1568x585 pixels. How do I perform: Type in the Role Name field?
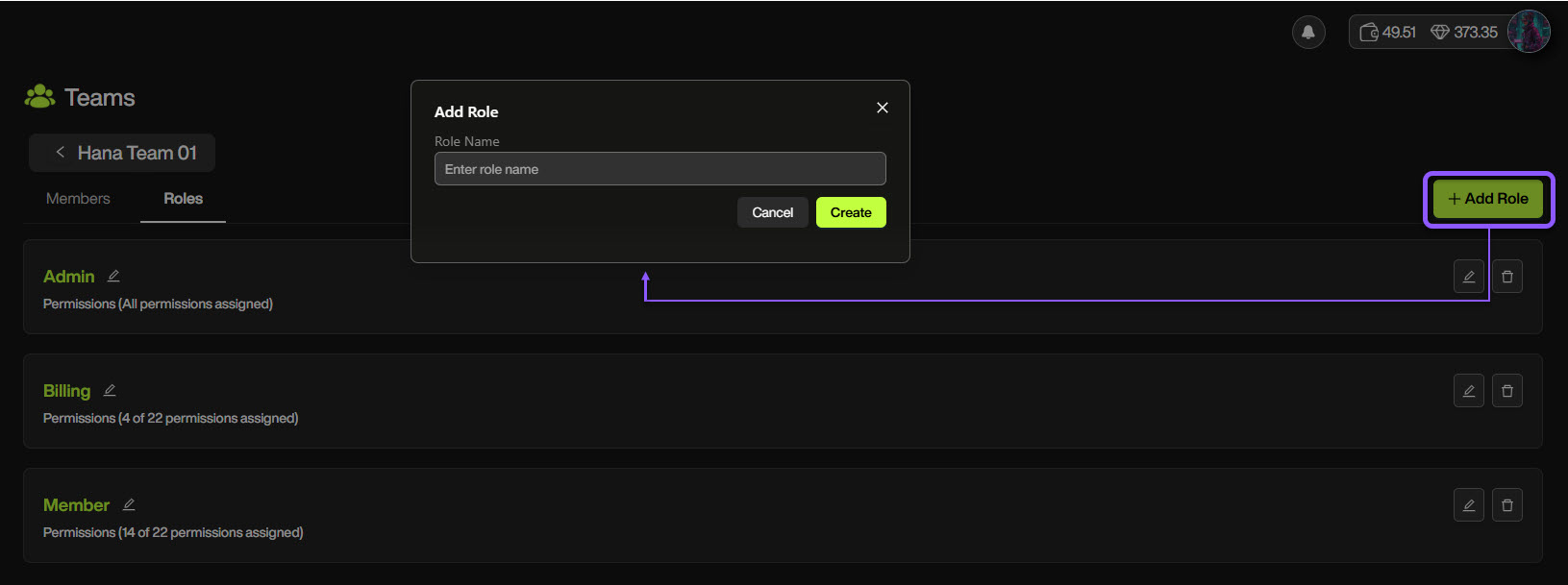click(660, 169)
